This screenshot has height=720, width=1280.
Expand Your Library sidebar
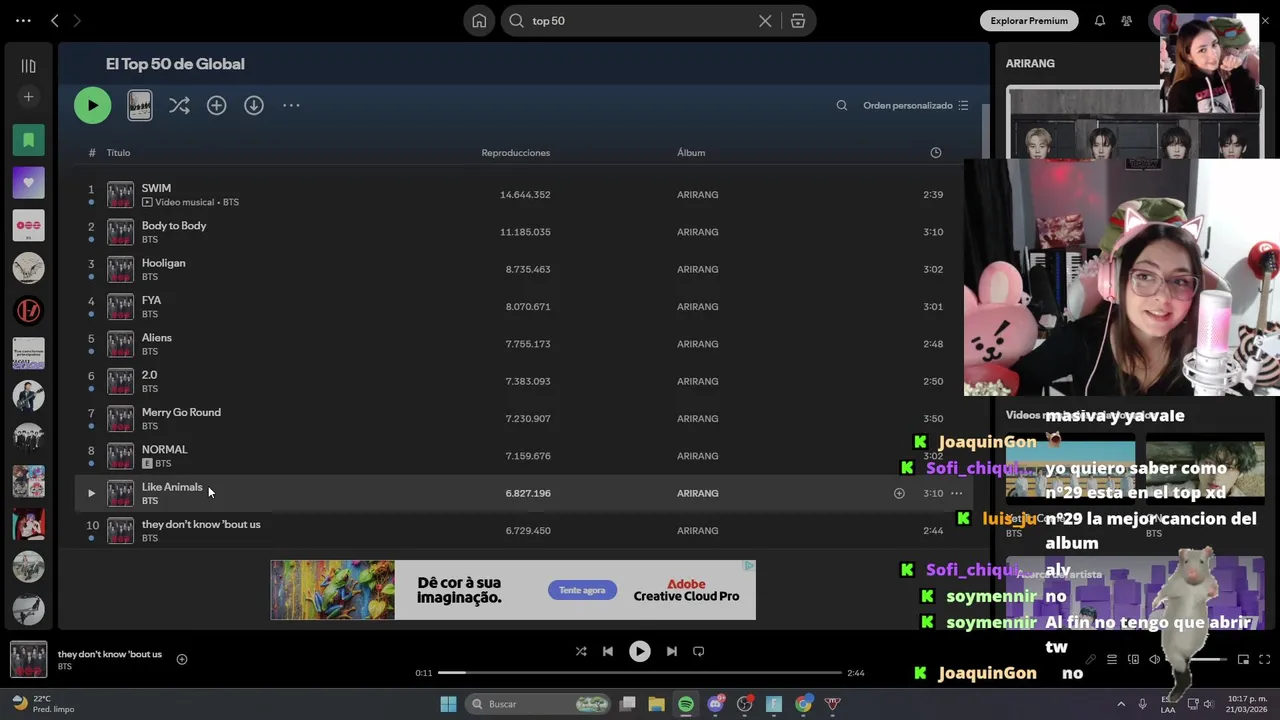[x=28, y=66]
